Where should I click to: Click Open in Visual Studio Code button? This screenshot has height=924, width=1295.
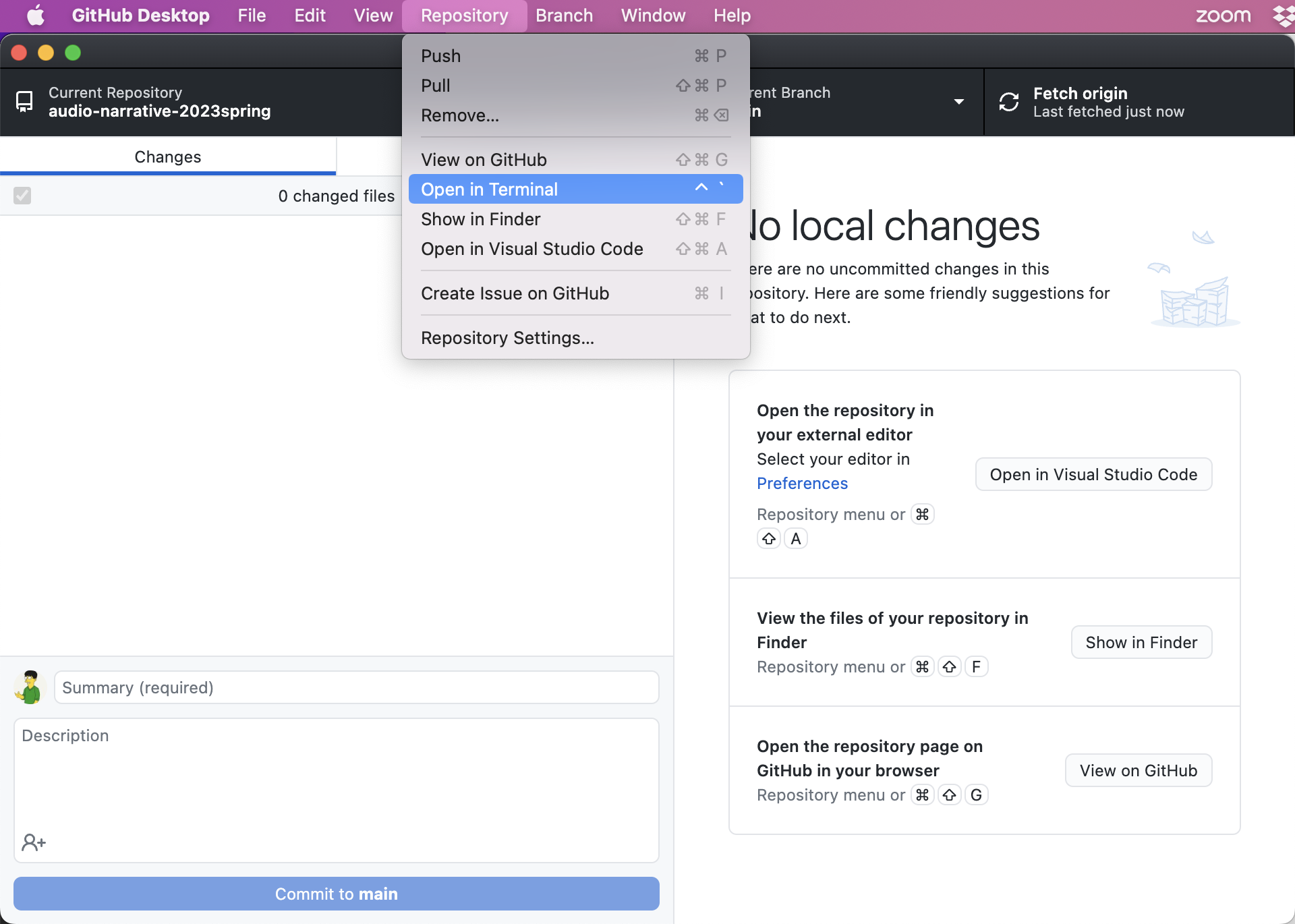point(1093,474)
